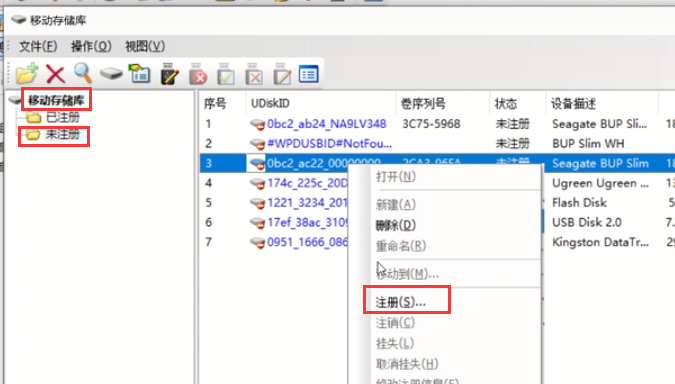Viewport: 675px width, 384px height.
Task: Click the 未注册 status in row 2
Action: pos(512,143)
